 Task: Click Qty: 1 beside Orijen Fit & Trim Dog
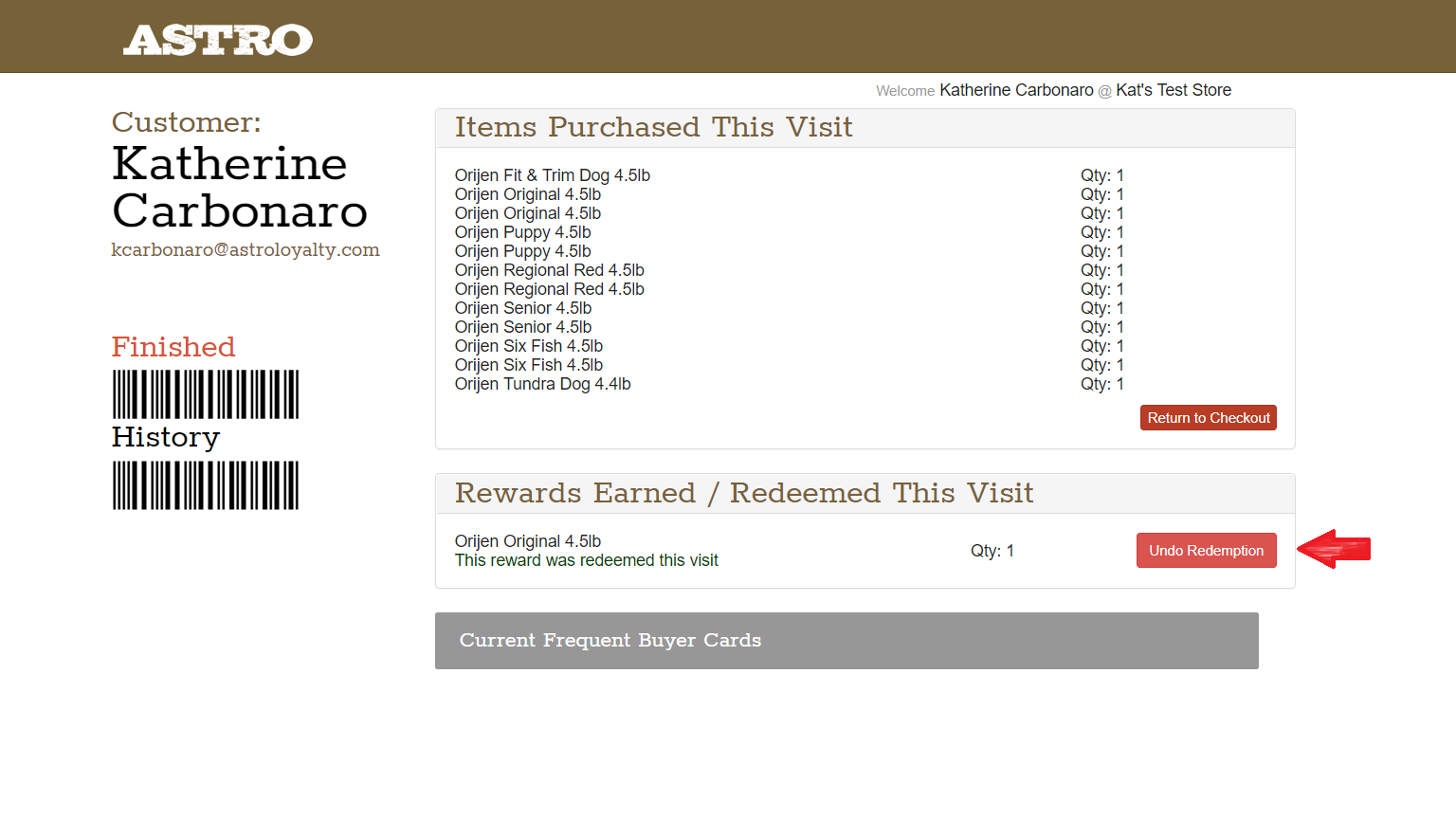(1102, 175)
